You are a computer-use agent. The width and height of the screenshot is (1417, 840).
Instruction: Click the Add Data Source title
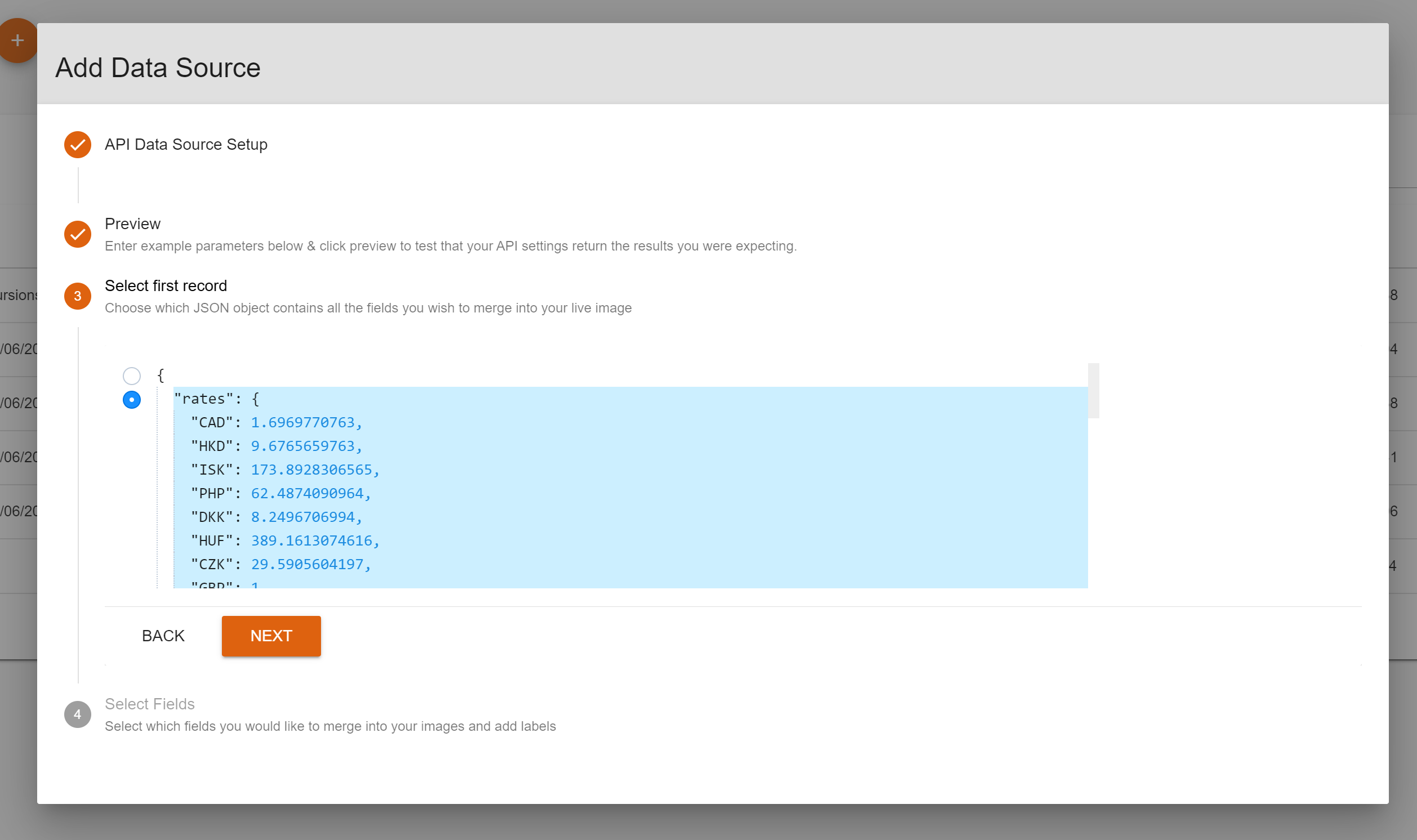(x=158, y=68)
